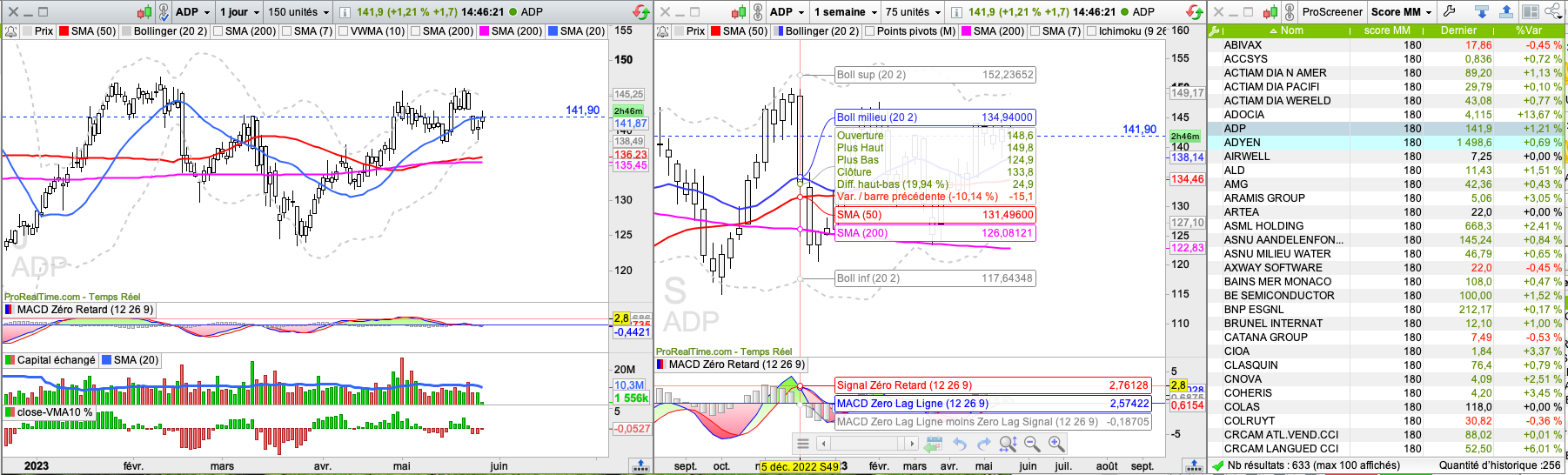1568x475 pixels.
Task: Open ProScreener wrench settings in toolbar
Action: [1450, 11]
